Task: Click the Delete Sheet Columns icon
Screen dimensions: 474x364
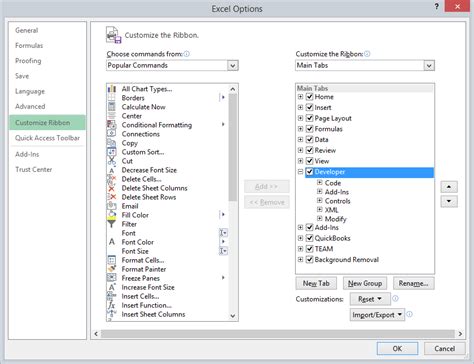Action: click(112, 188)
